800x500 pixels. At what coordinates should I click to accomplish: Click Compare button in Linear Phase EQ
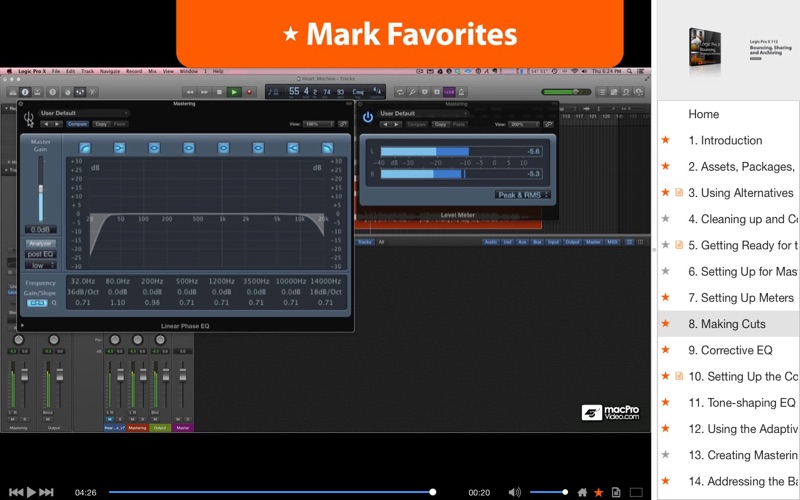click(x=78, y=124)
